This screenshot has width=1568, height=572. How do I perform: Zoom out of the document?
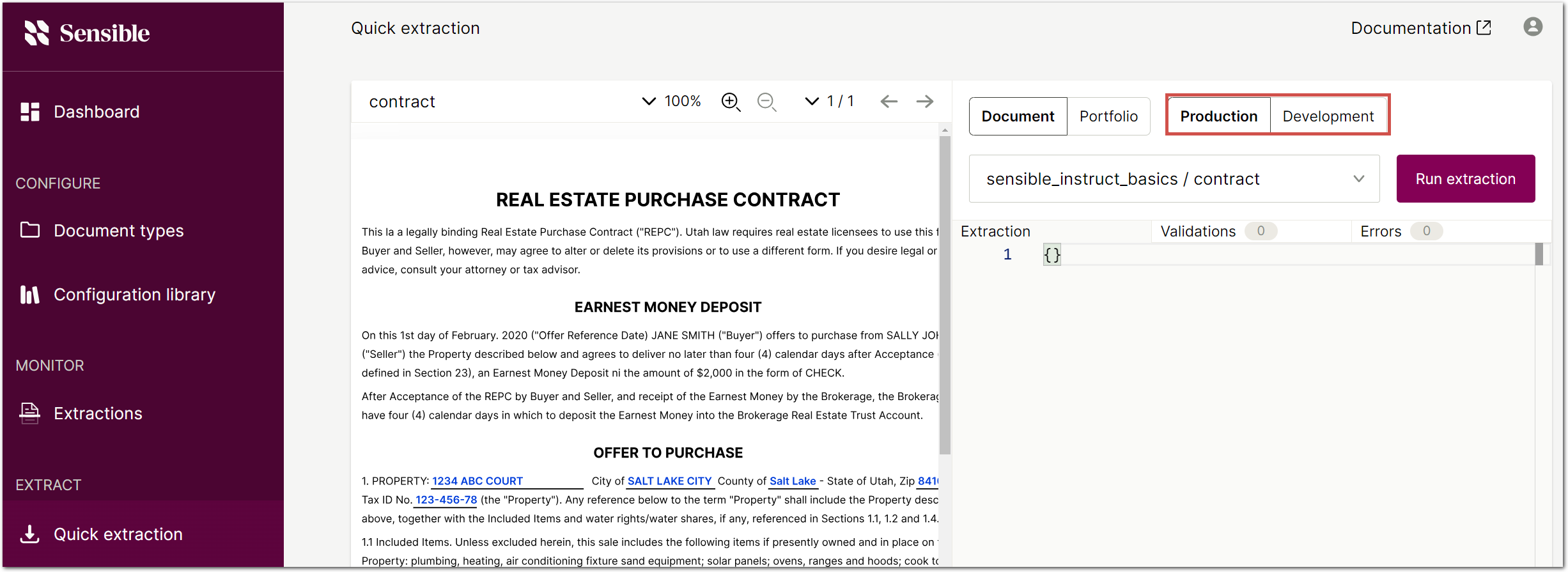pyautogui.click(x=766, y=102)
